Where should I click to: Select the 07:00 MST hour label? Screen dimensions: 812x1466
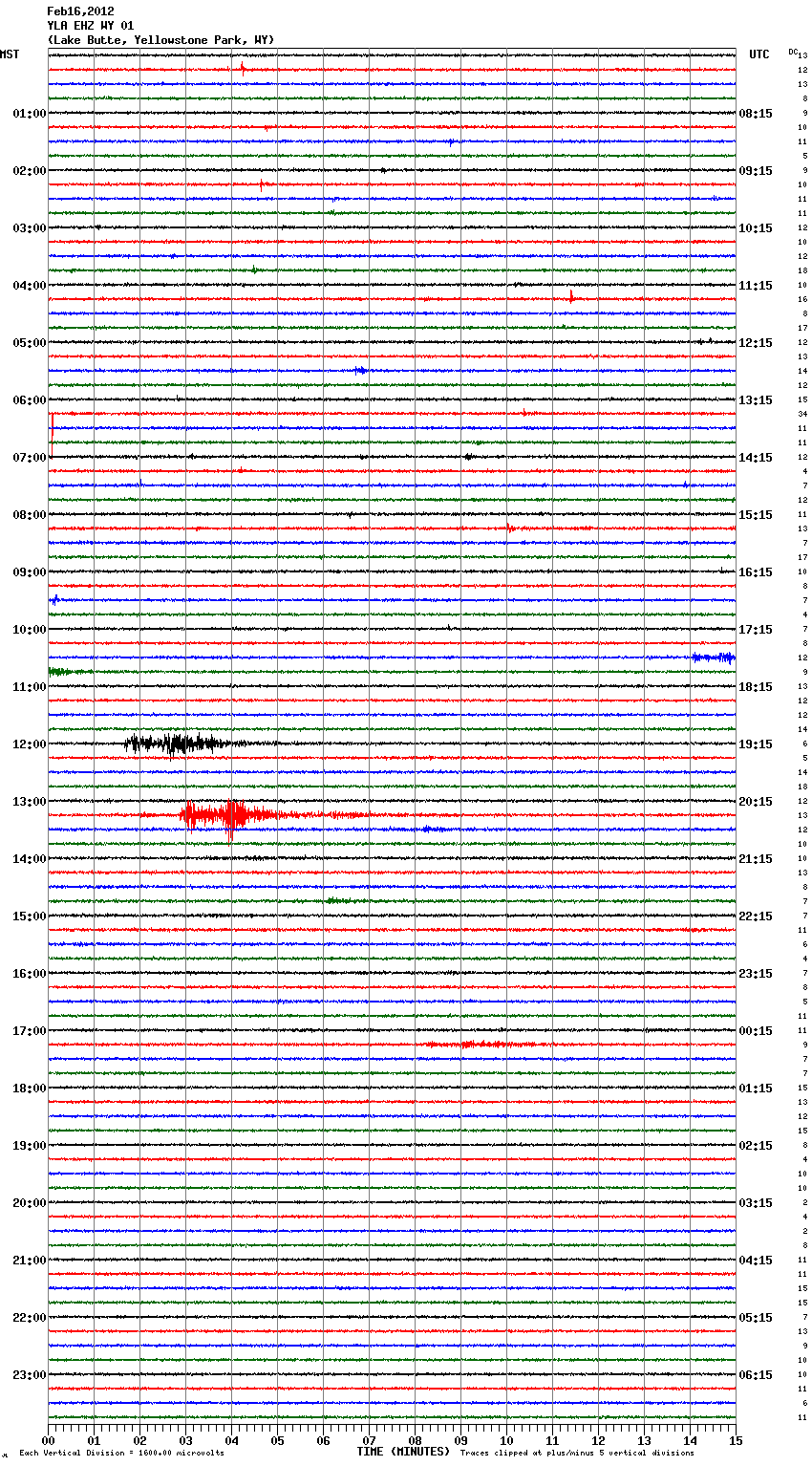30,458
